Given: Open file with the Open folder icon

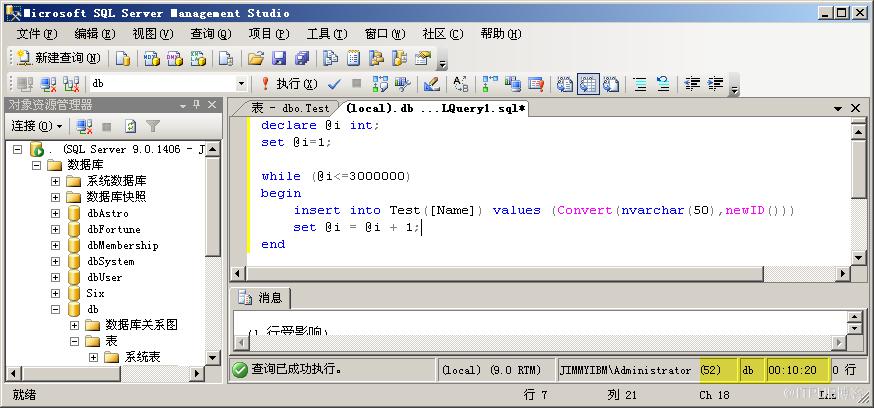Looking at the screenshot, I should 255,58.
